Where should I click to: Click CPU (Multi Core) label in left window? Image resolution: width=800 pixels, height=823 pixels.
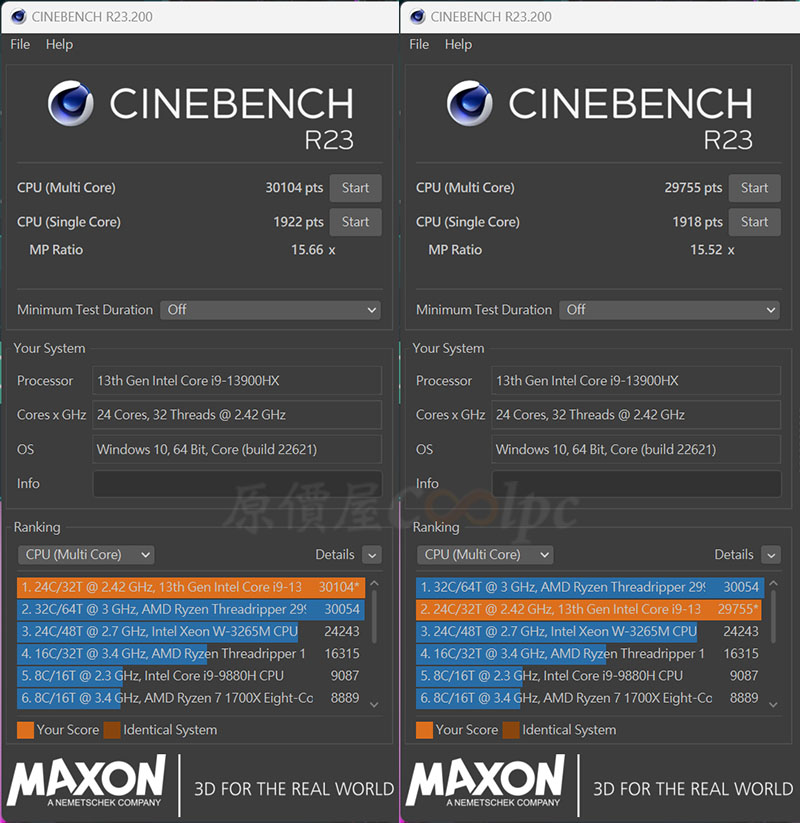66,188
